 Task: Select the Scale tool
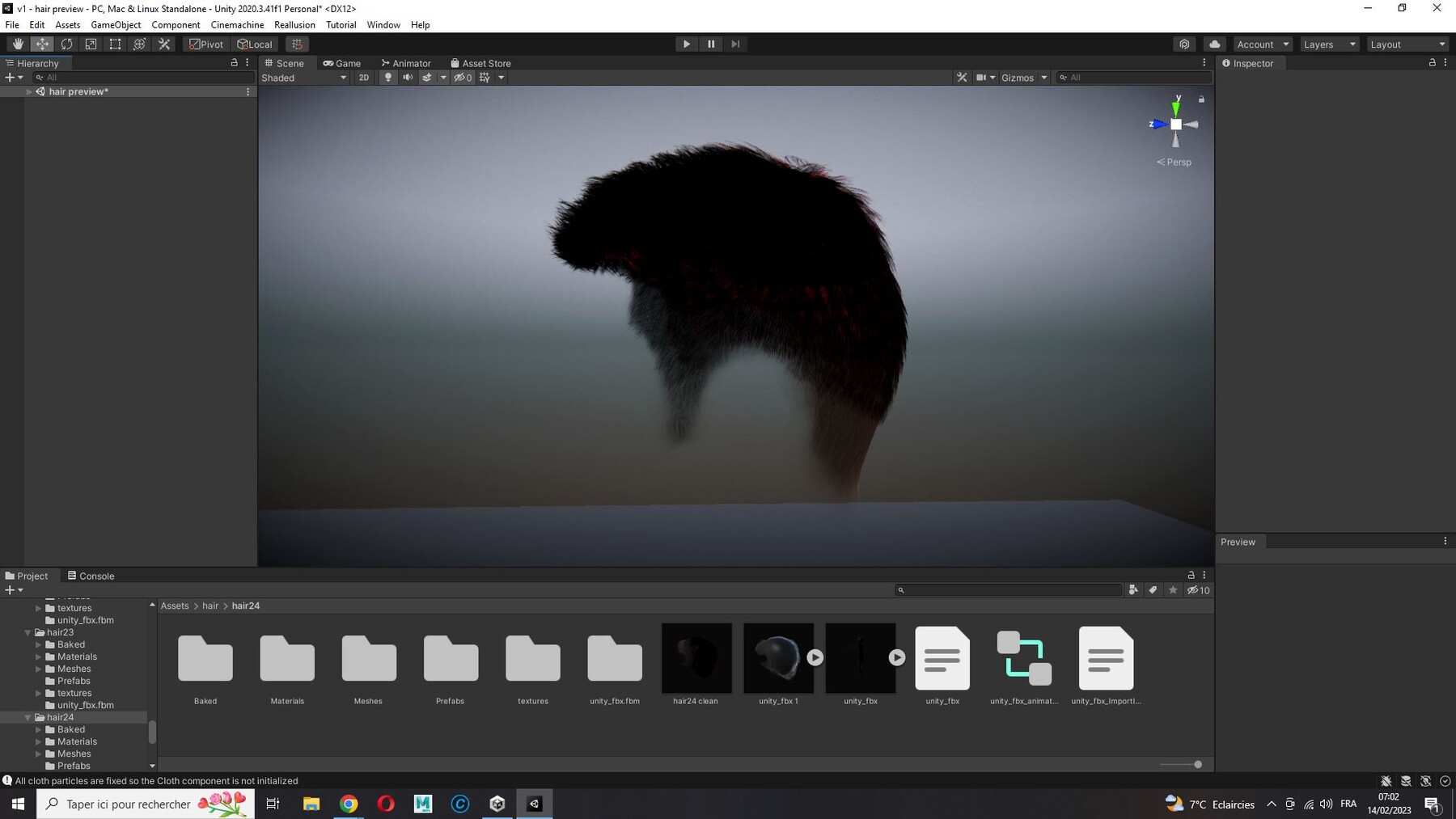(91, 44)
